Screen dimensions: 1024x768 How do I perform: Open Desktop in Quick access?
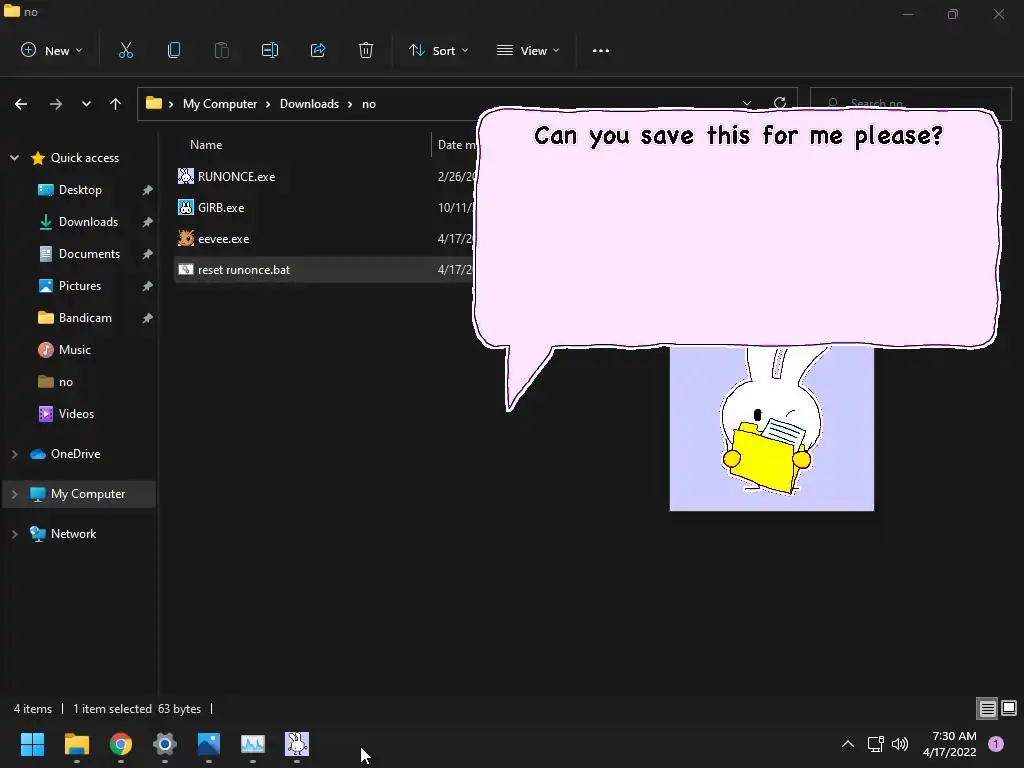click(80, 190)
